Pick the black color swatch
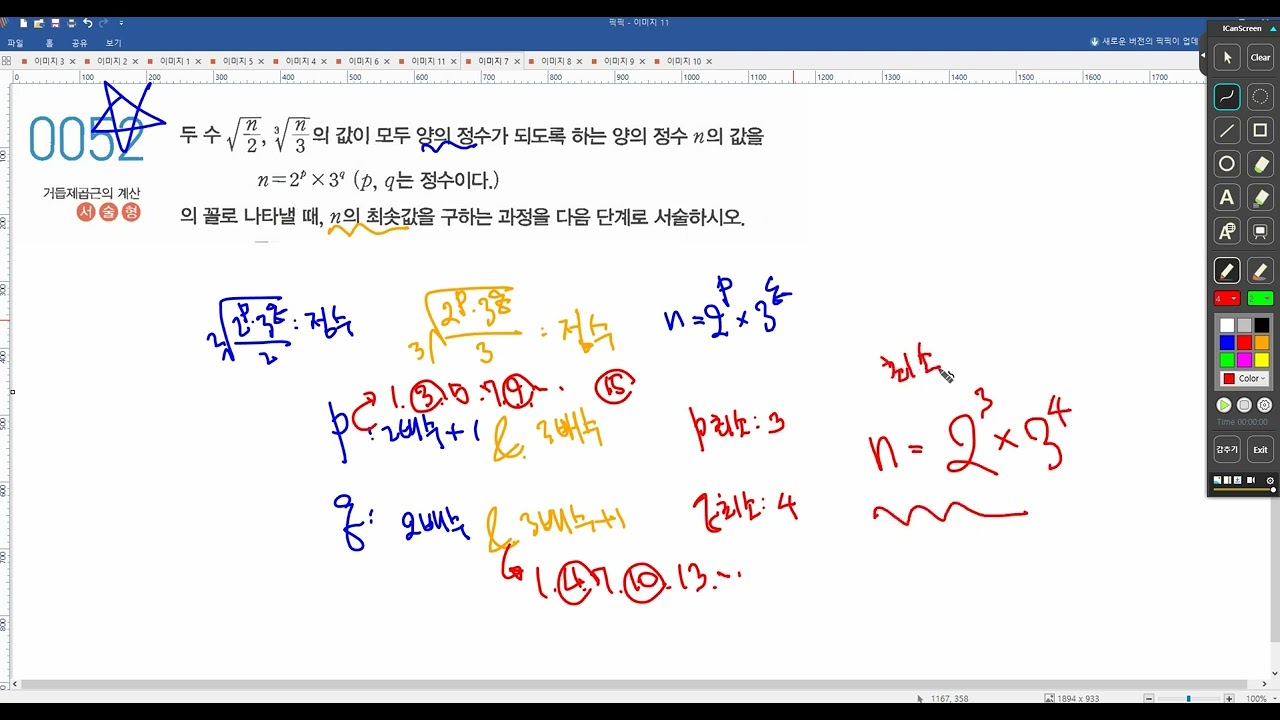Viewport: 1280px width, 720px height. (1261, 325)
